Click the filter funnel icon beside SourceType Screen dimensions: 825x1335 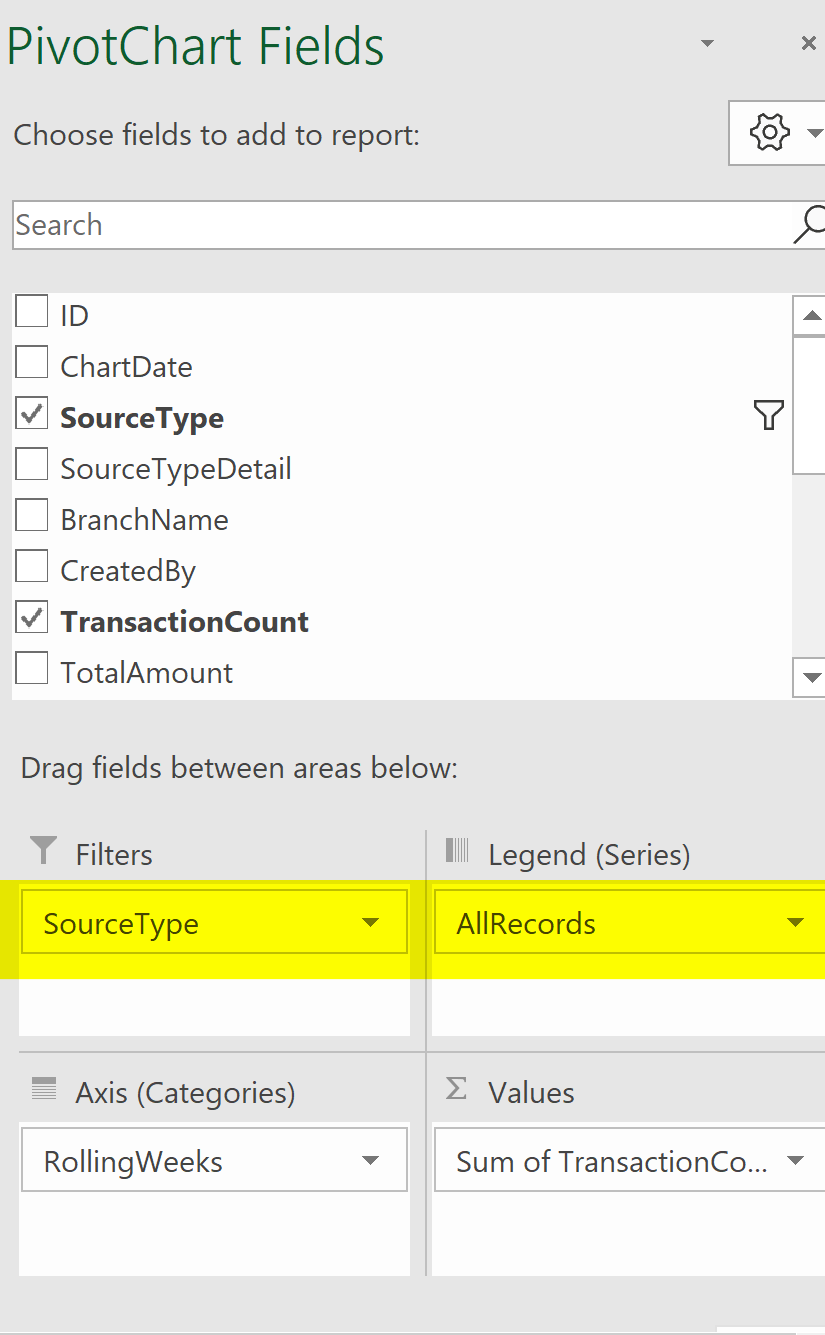[x=768, y=414]
